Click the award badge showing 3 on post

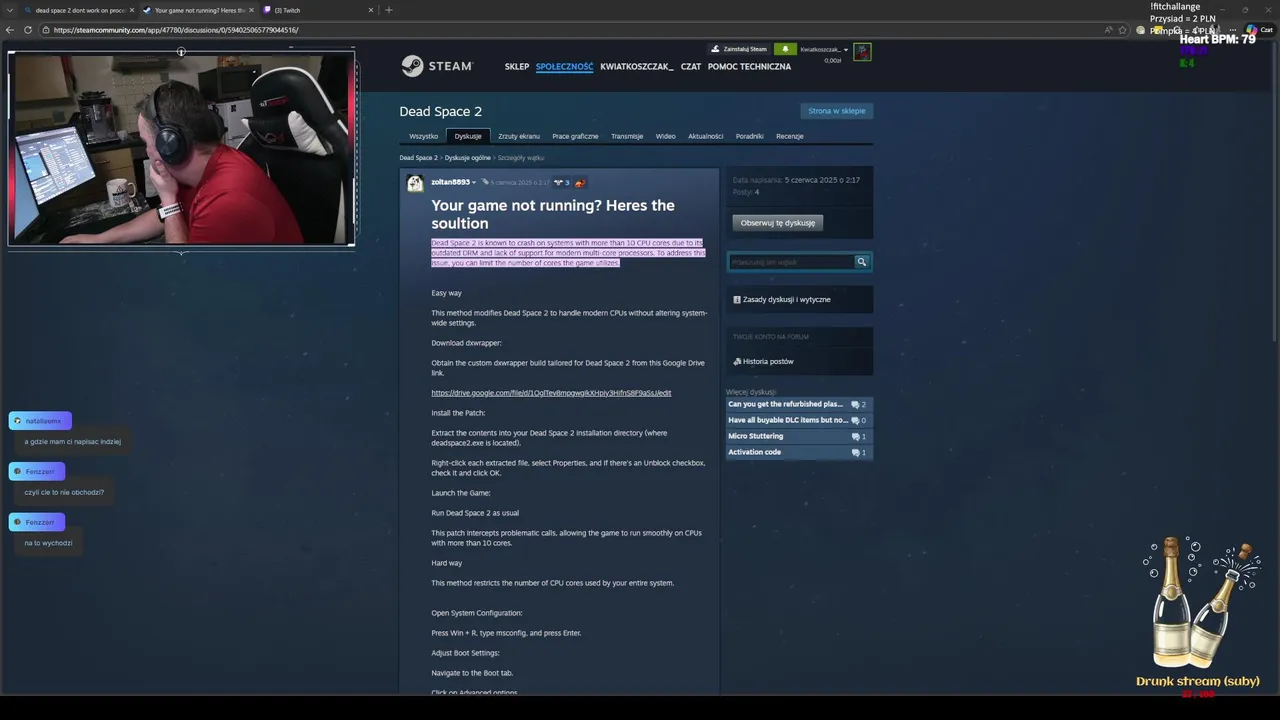click(x=561, y=183)
